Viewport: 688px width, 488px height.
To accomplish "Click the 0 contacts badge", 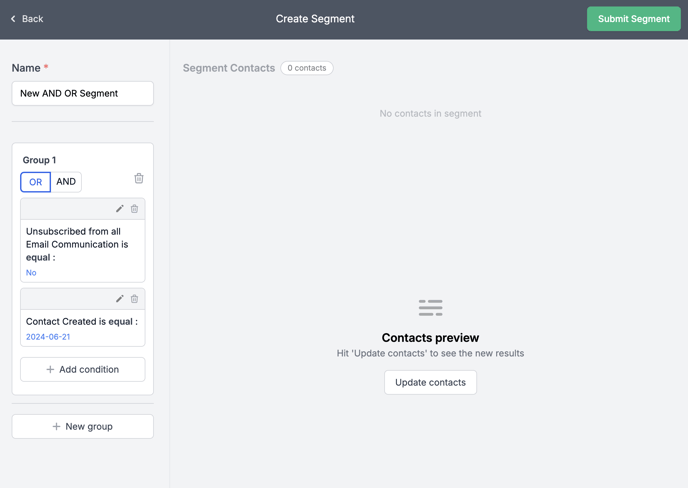I will (x=307, y=68).
